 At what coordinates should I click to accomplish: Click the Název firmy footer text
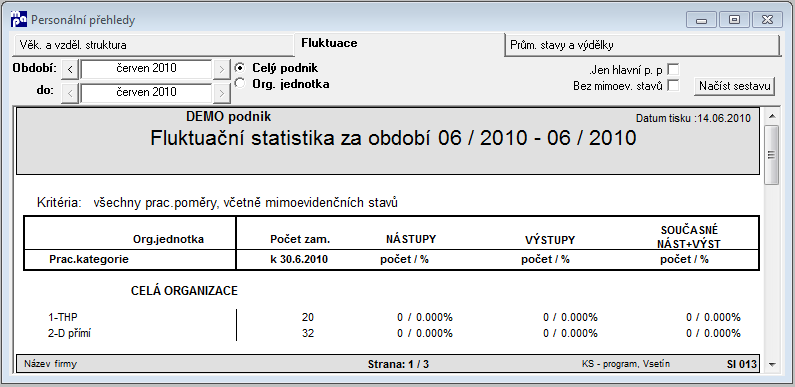[50, 364]
